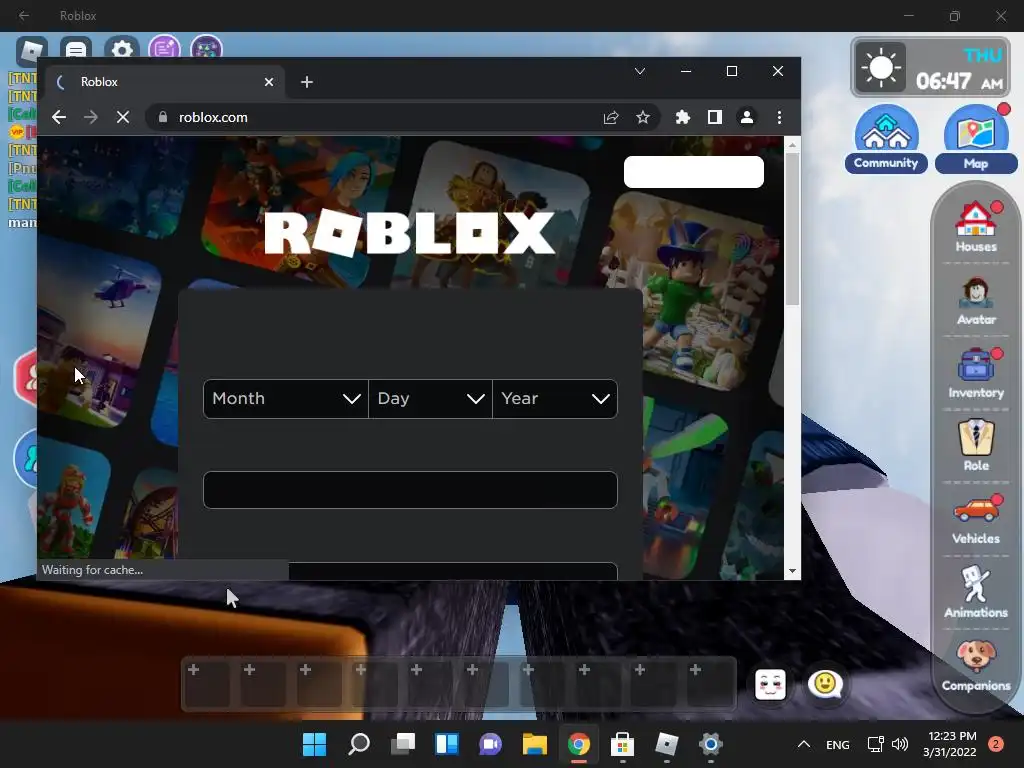Image resolution: width=1024 pixels, height=768 pixels.
Task: Stop loading the roblox.com page
Action: [123, 118]
